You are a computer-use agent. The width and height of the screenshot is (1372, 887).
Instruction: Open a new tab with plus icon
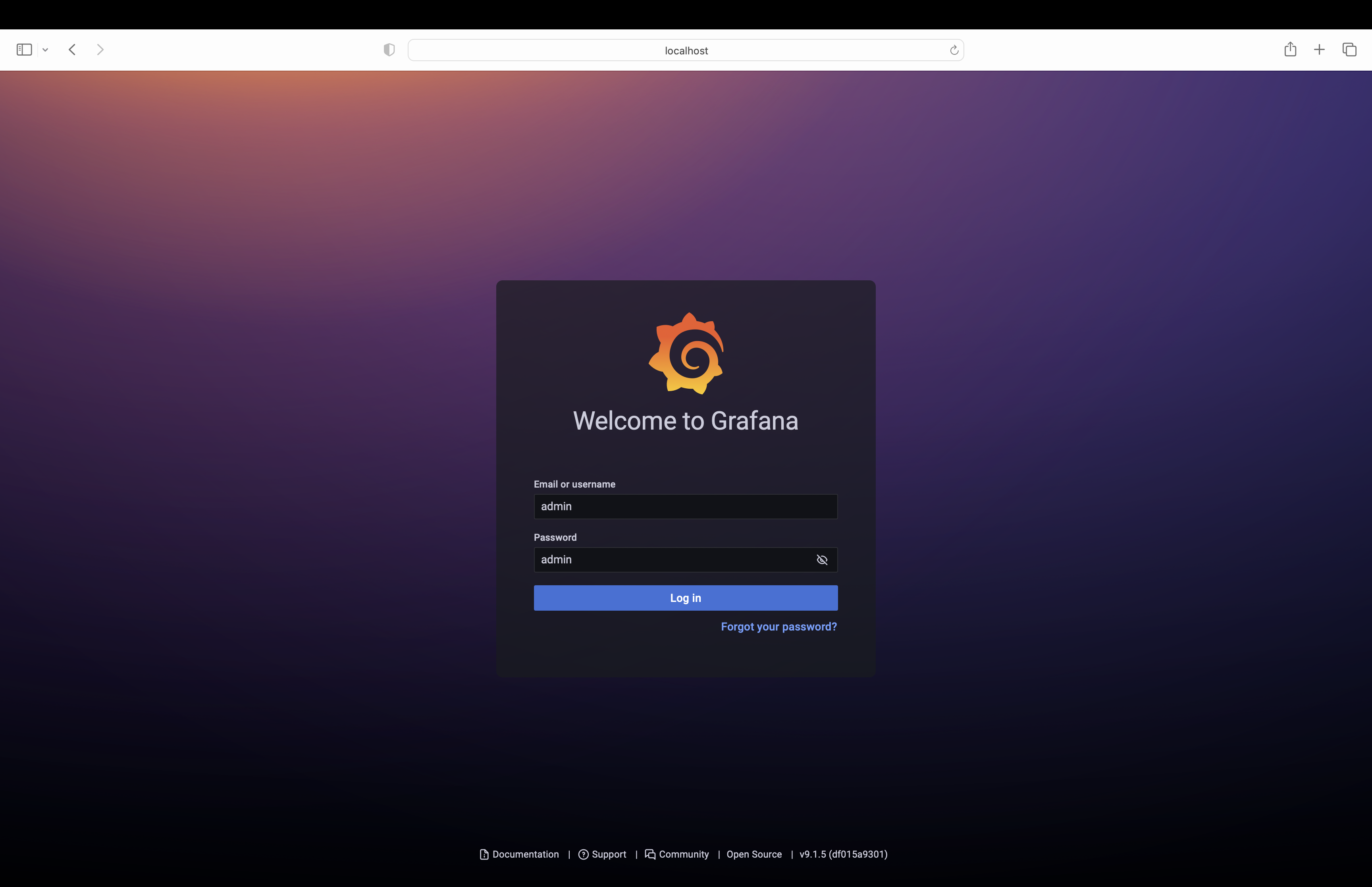[1319, 50]
